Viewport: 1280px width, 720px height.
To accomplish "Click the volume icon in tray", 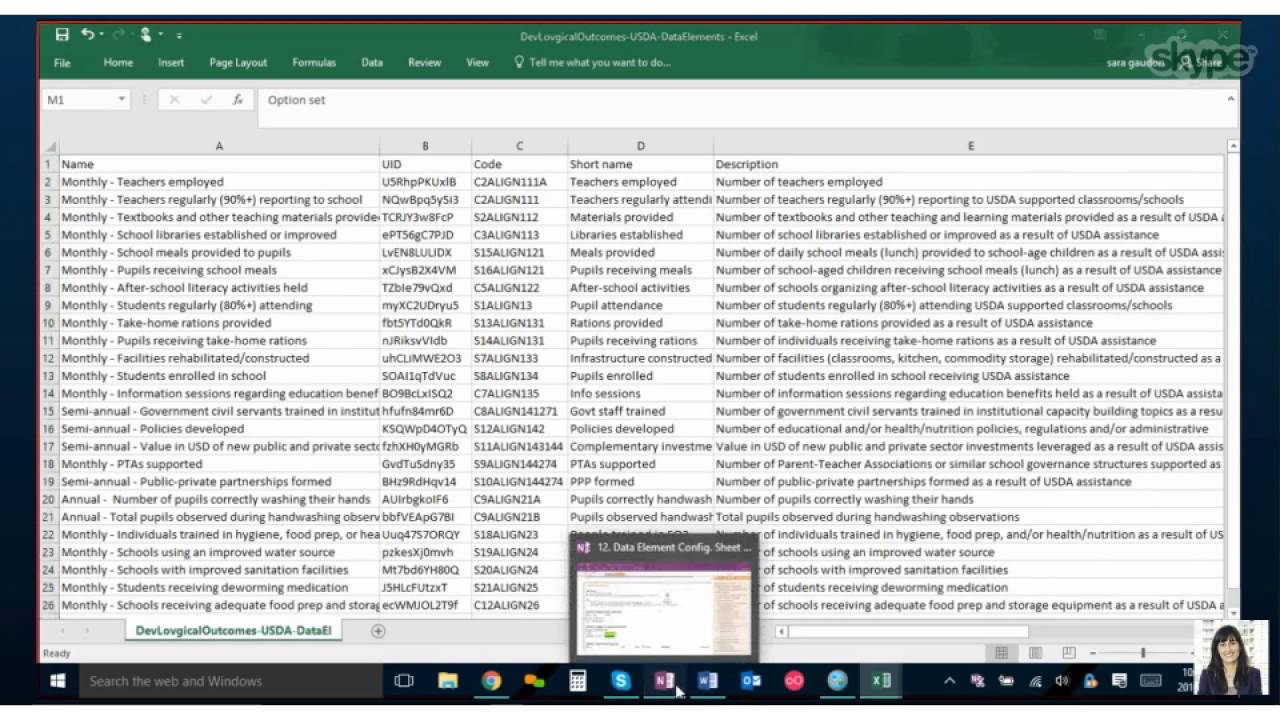I will 1062,681.
